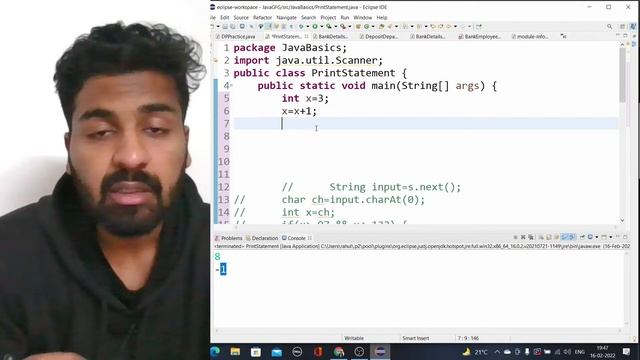Switch to the DPPractice.java editor tab

tap(236, 36)
